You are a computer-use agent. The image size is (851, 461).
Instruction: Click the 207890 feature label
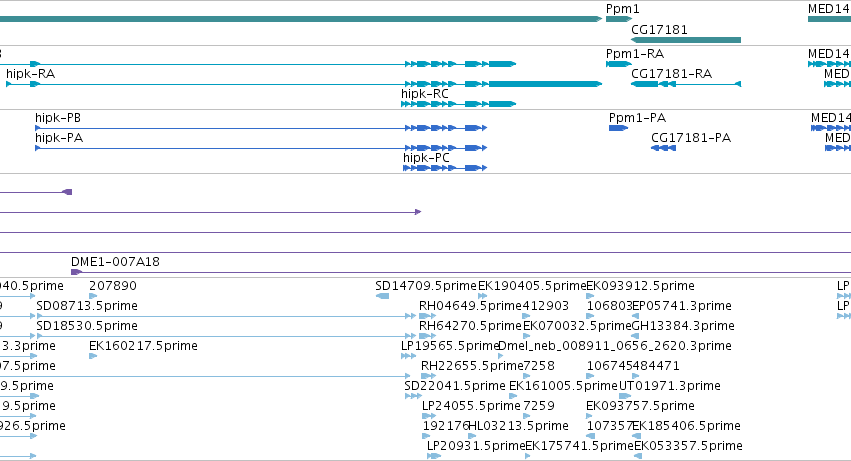click(113, 286)
